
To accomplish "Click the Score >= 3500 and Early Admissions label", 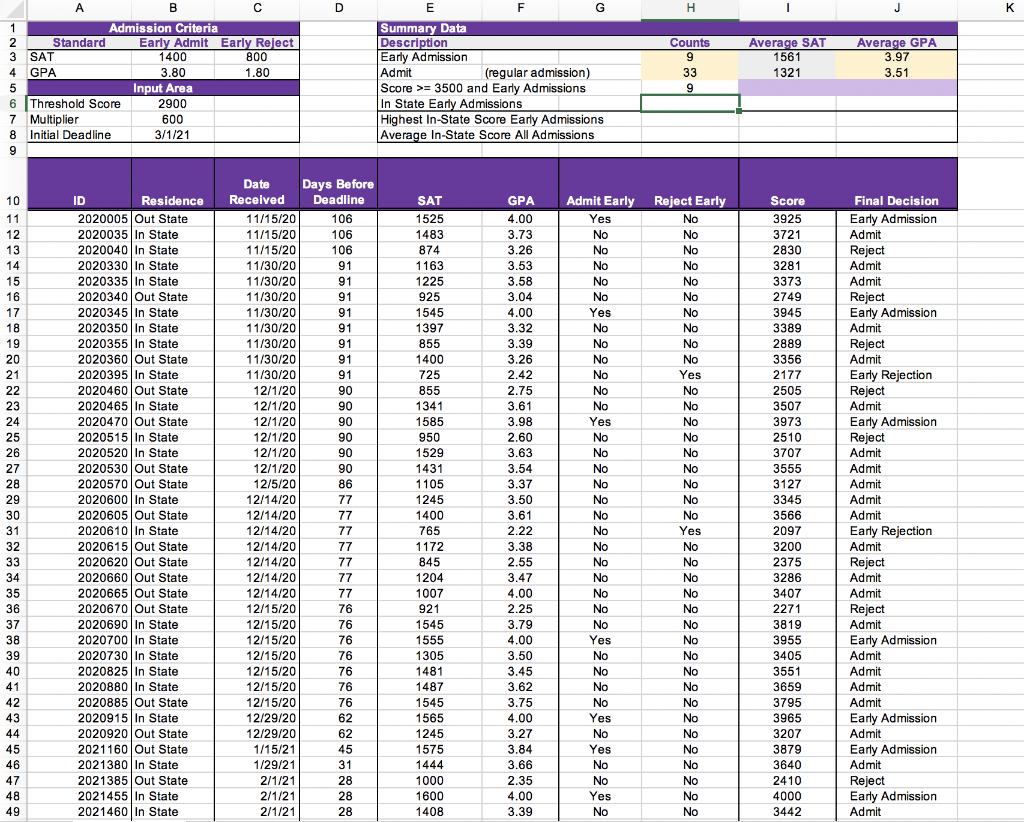I will 483,88.
